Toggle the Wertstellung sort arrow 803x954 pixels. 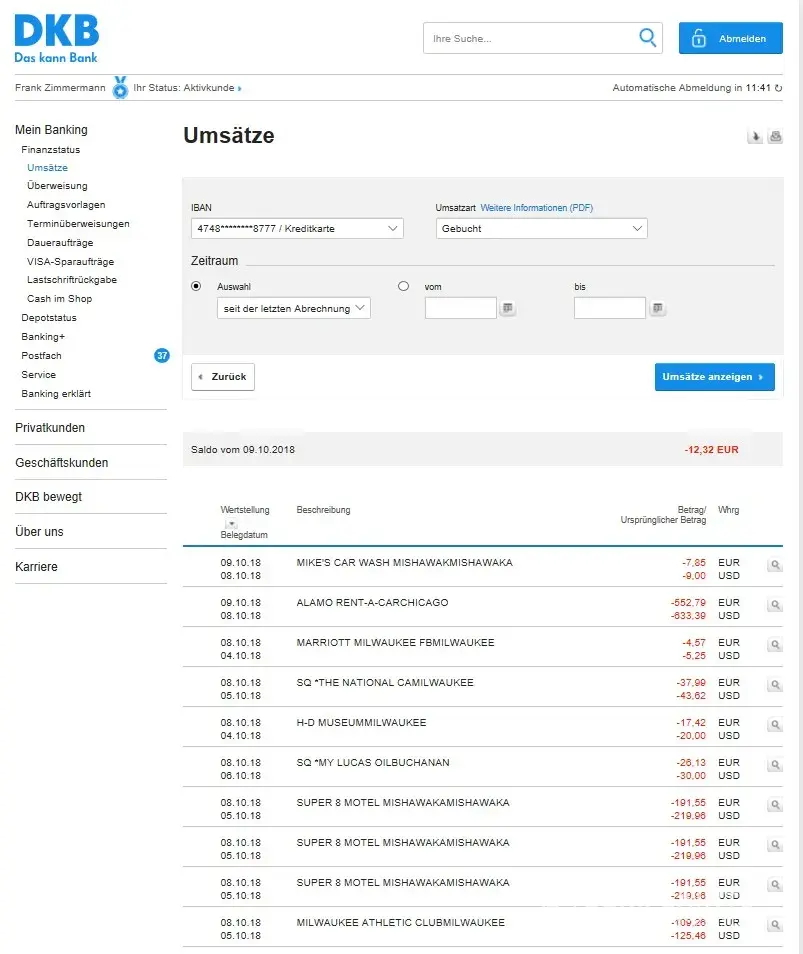(231, 523)
